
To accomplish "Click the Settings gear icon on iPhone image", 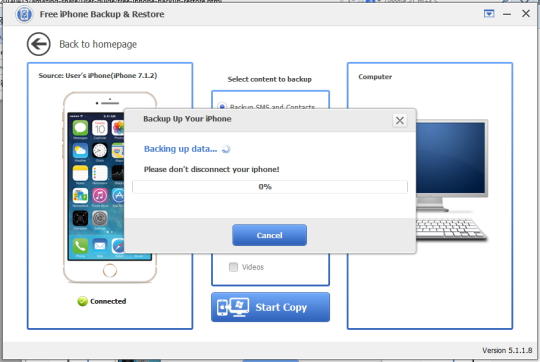I will [100, 218].
